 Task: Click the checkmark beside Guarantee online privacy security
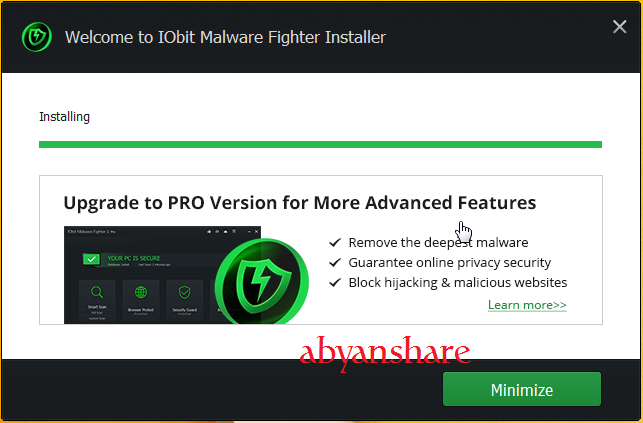click(x=335, y=262)
